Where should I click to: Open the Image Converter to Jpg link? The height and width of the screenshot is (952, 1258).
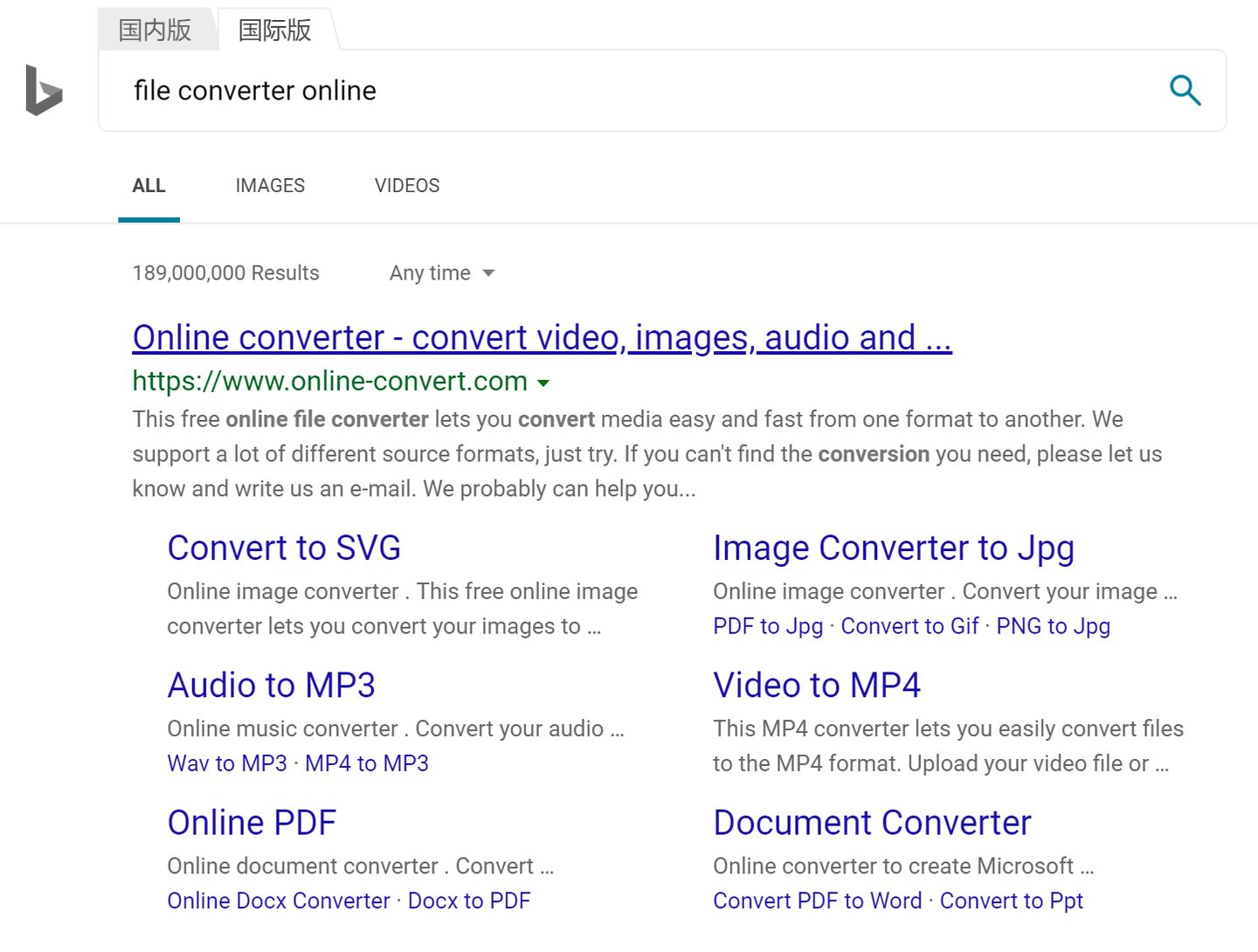(x=893, y=548)
